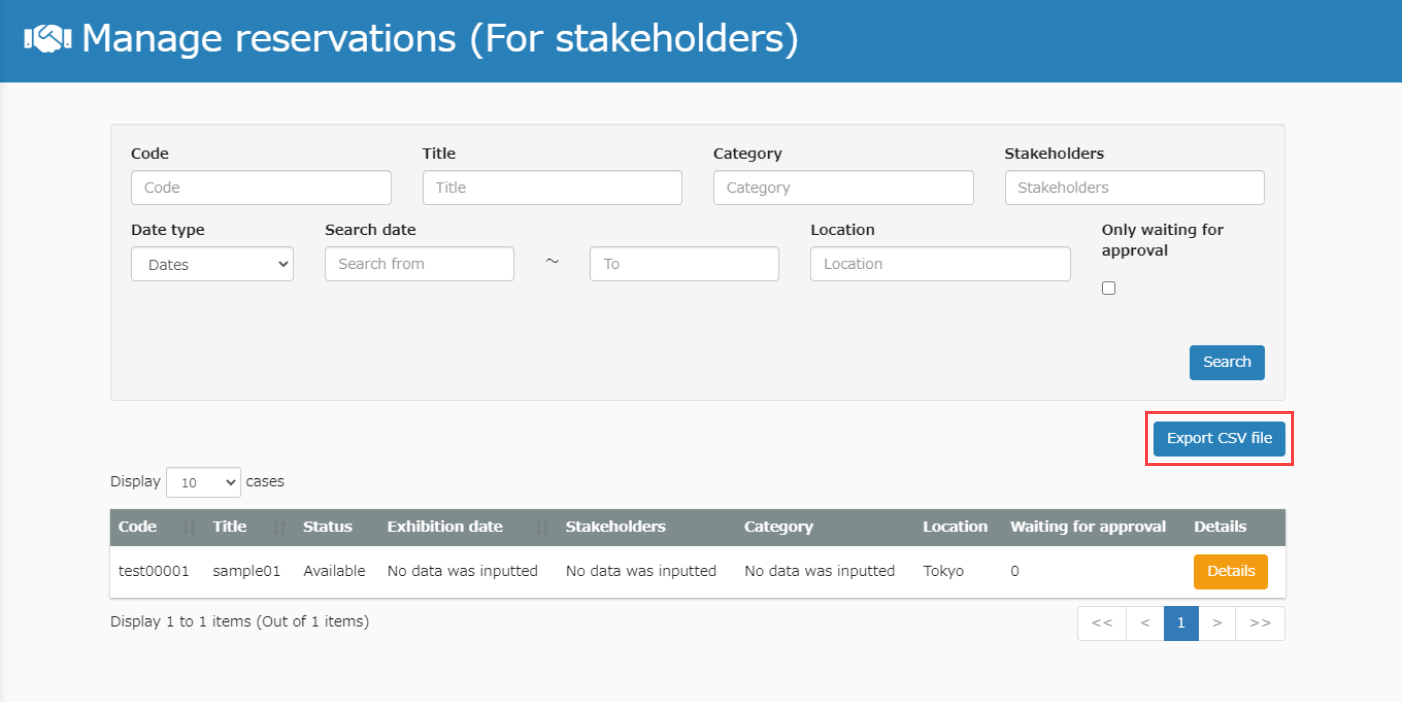Viewport: 1402px width, 702px height.
Task: Jump to last page using >> button
Action: point(1260,623)
